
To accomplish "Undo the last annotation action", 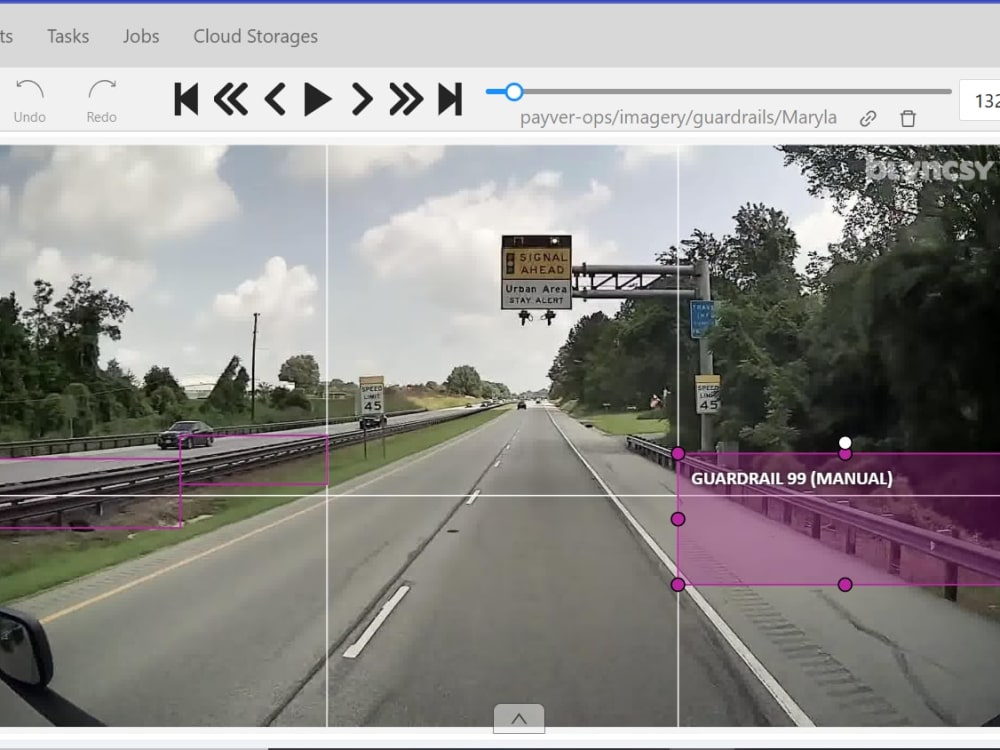I will pos(29,101).
